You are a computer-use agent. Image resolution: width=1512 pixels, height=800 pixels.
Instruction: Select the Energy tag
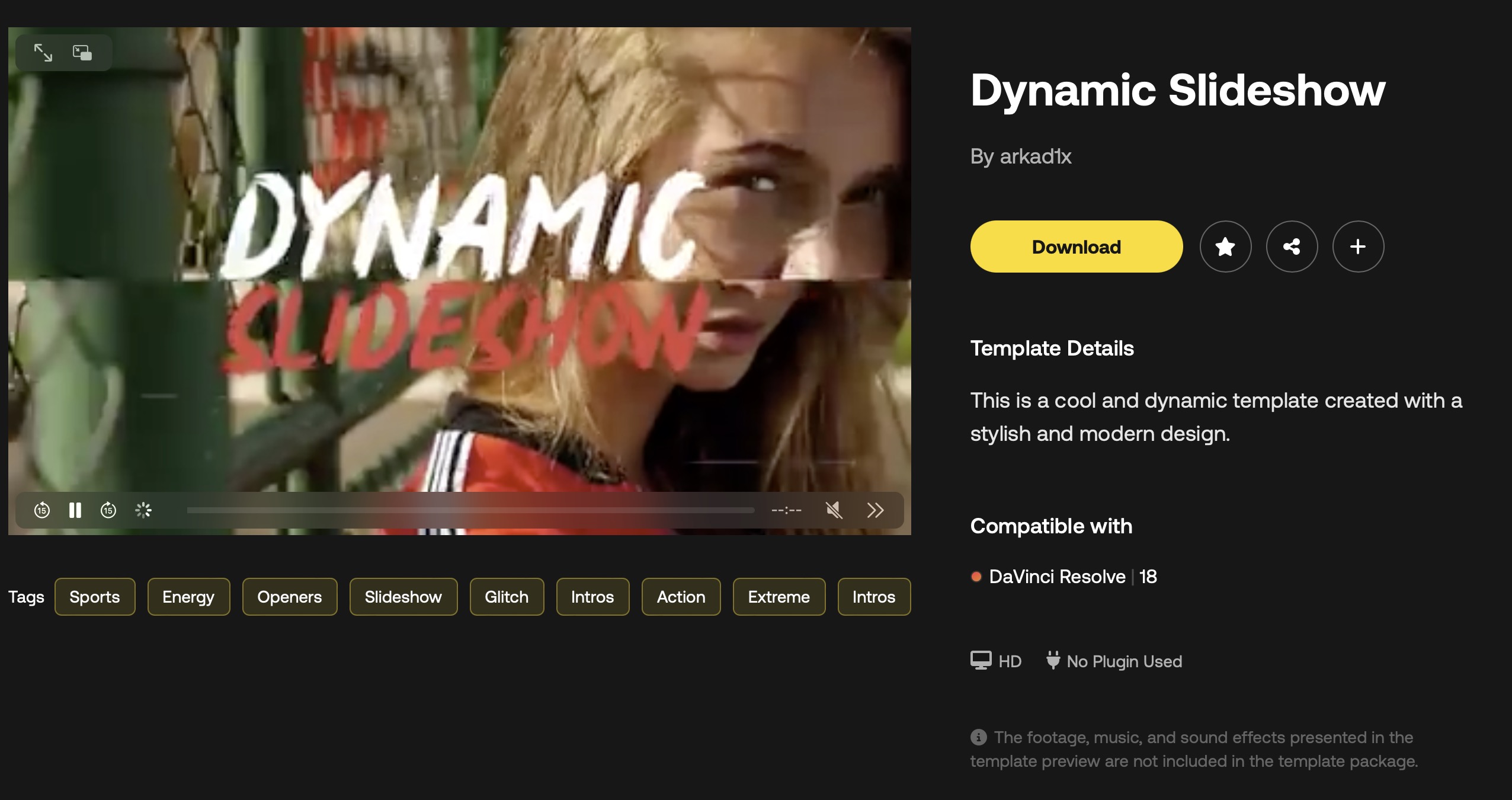pos(188,597)
